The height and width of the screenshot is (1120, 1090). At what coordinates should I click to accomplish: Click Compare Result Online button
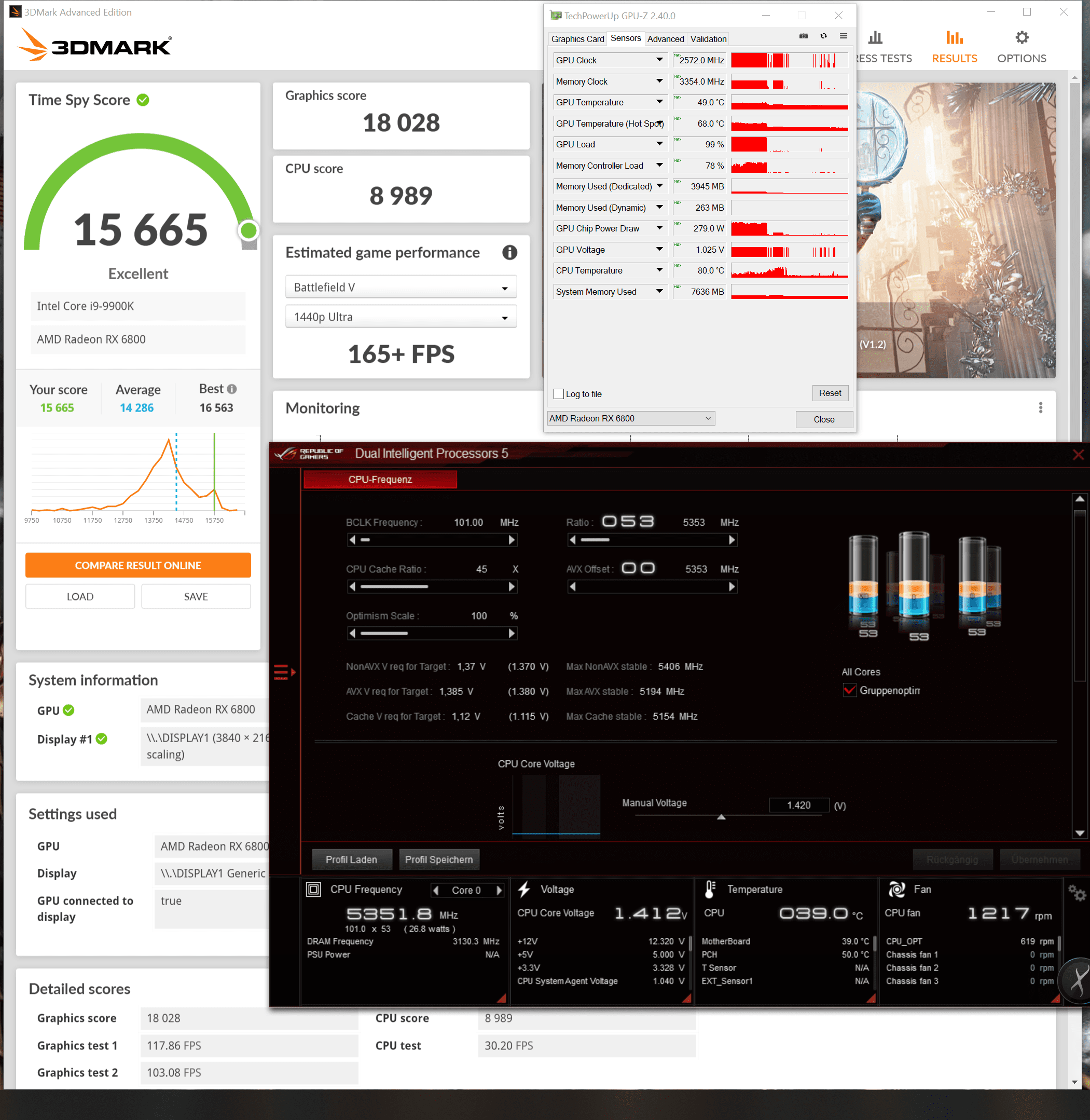point(138,565)
